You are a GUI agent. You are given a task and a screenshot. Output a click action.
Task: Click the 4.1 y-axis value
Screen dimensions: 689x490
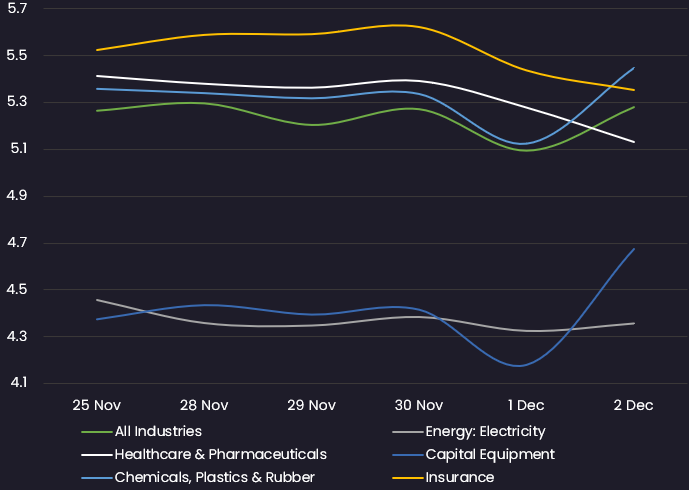[x=18, y=383]
